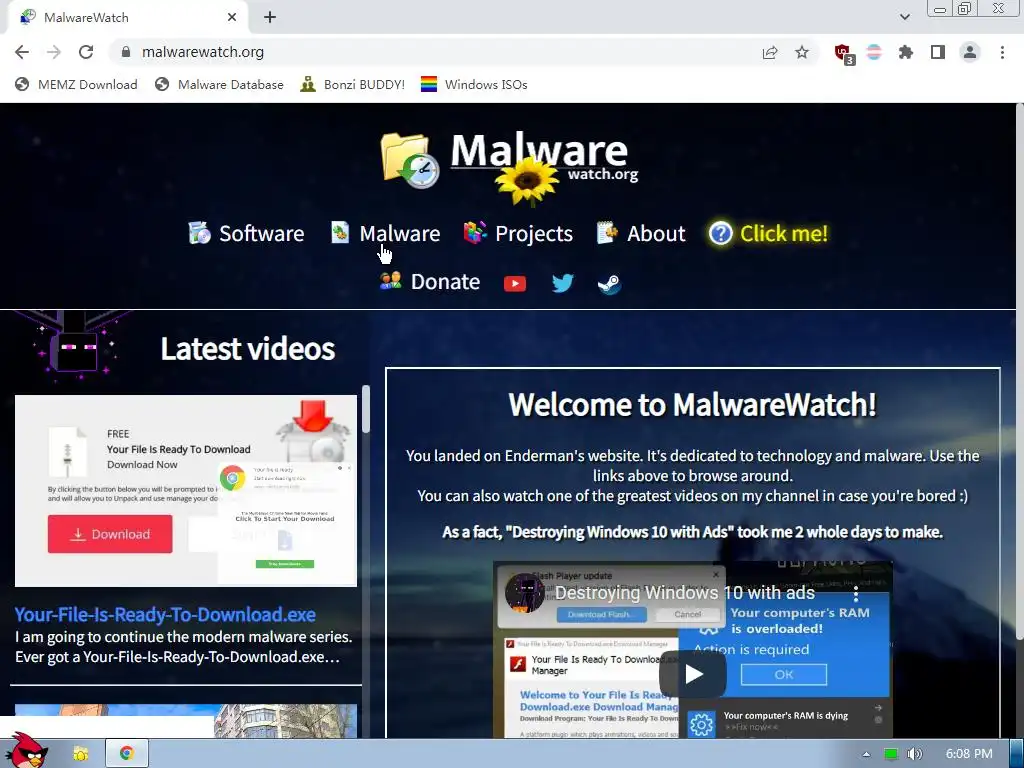Share this page from address bar
The height and width of the screenshot is (768, 1024).
(x=770, y=52)
